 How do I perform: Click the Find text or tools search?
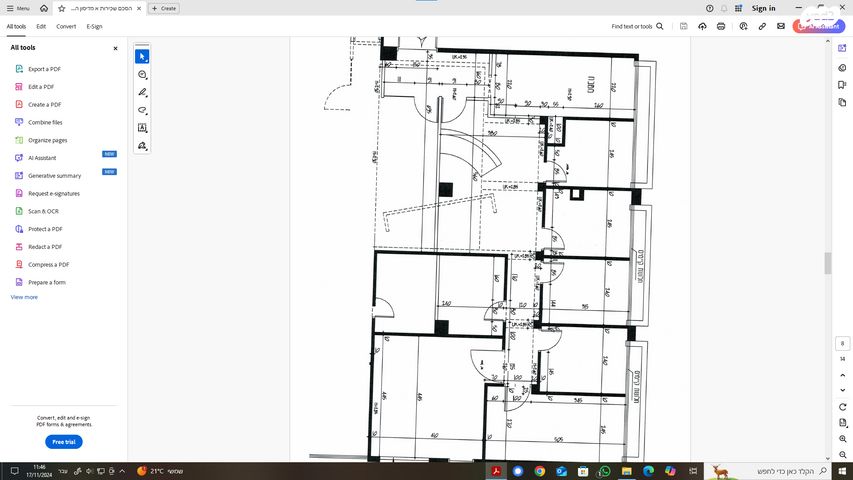pos(637,26)
